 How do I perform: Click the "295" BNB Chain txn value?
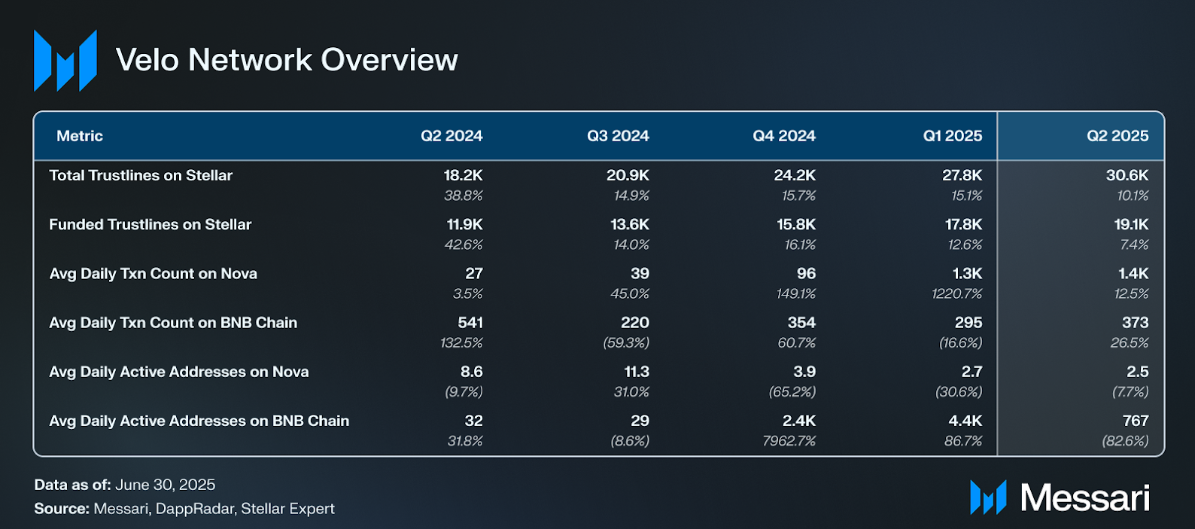[969, 323]
